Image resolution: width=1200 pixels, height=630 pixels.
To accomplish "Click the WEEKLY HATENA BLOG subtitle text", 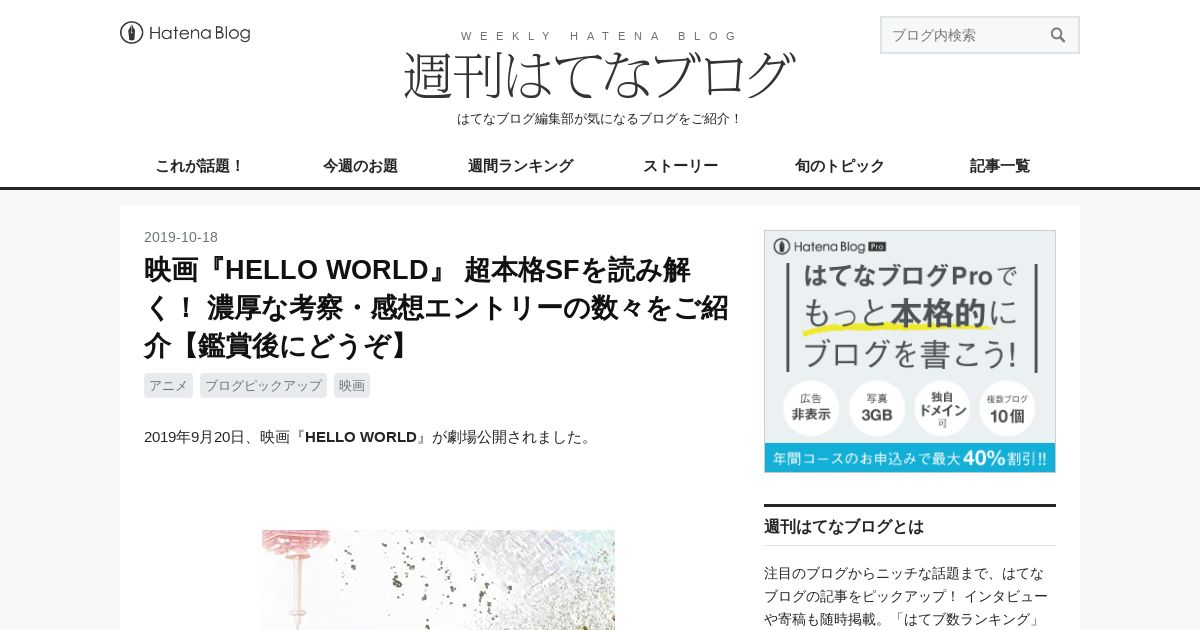I will pyautogui.click(x=599, y=36).
